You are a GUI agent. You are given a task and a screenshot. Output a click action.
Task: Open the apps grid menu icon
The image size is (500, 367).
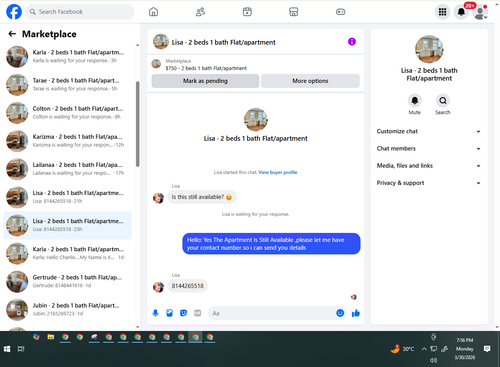pyautogui.click(x=442, y=12)
